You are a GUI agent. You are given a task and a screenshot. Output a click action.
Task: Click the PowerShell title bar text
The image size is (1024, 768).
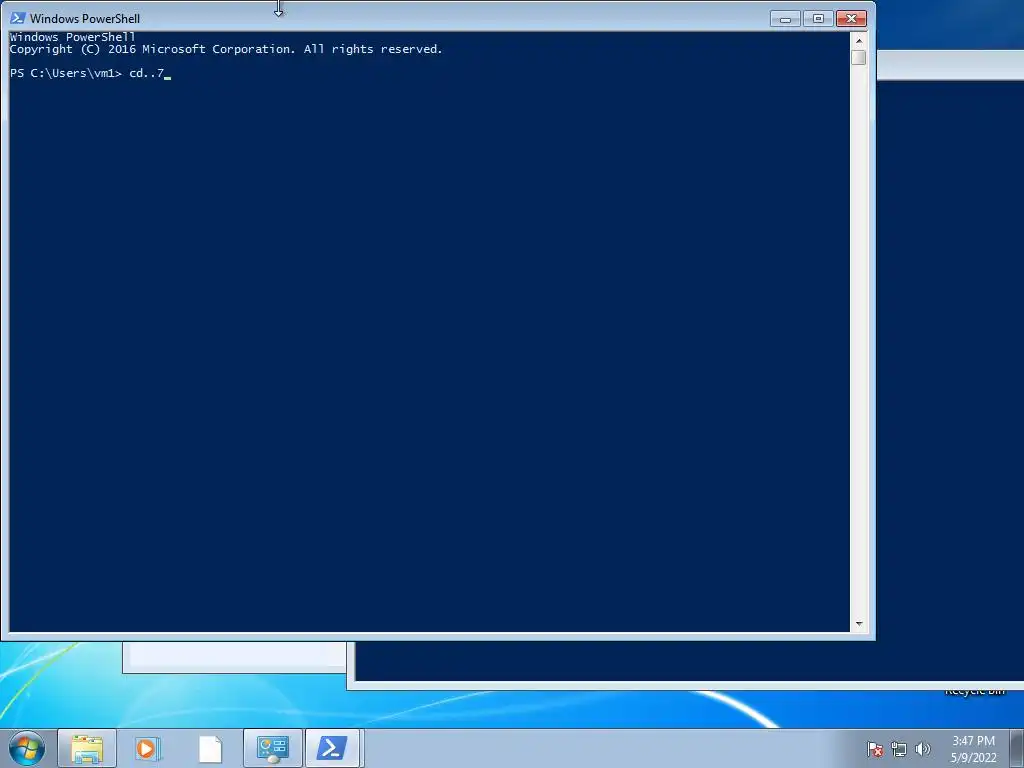coord(85,19)
